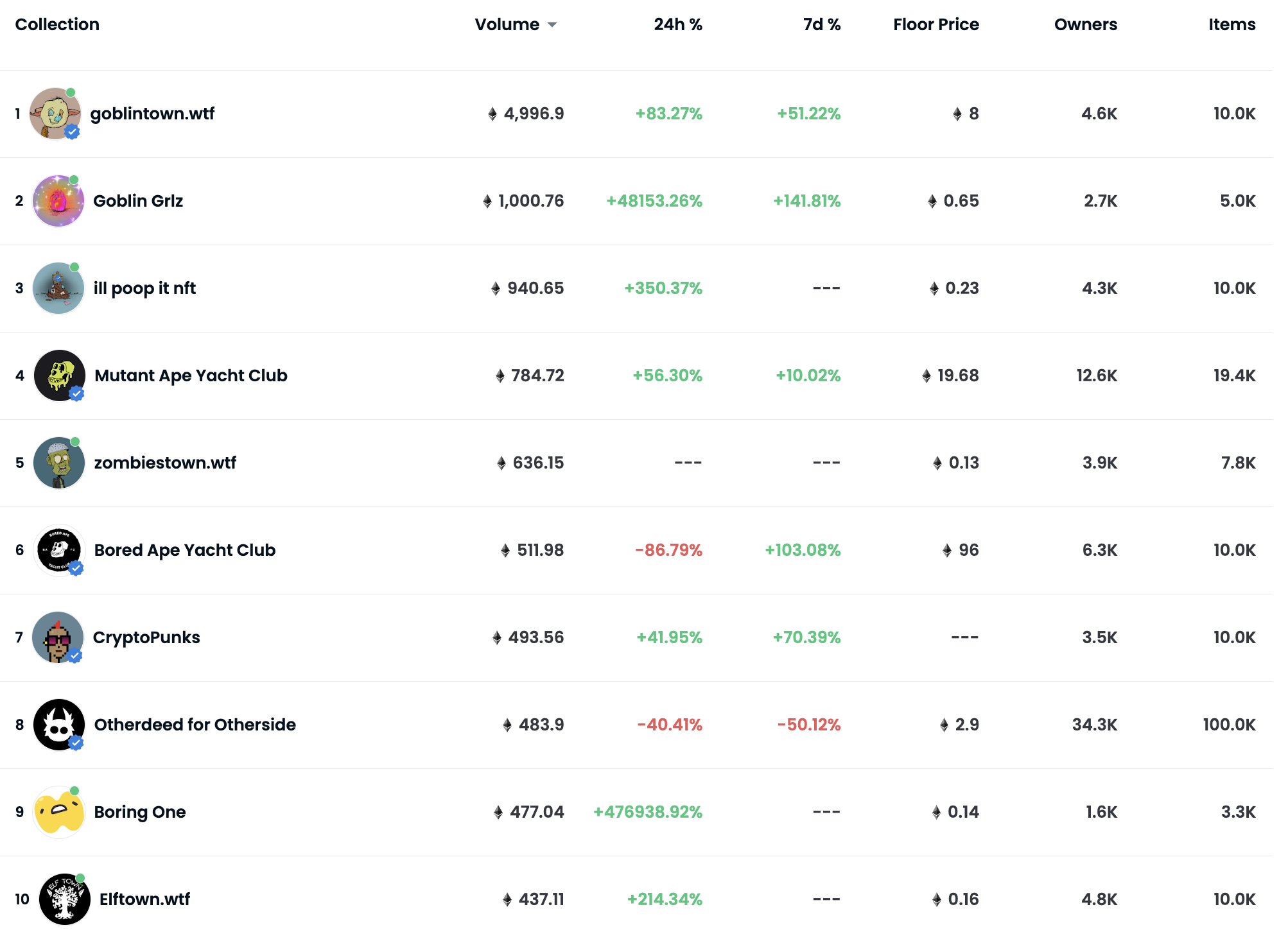Viewport: 1288px width, 941px height.
Task: Open Goblin Grlz collection avatar
Action: [58, 201]
